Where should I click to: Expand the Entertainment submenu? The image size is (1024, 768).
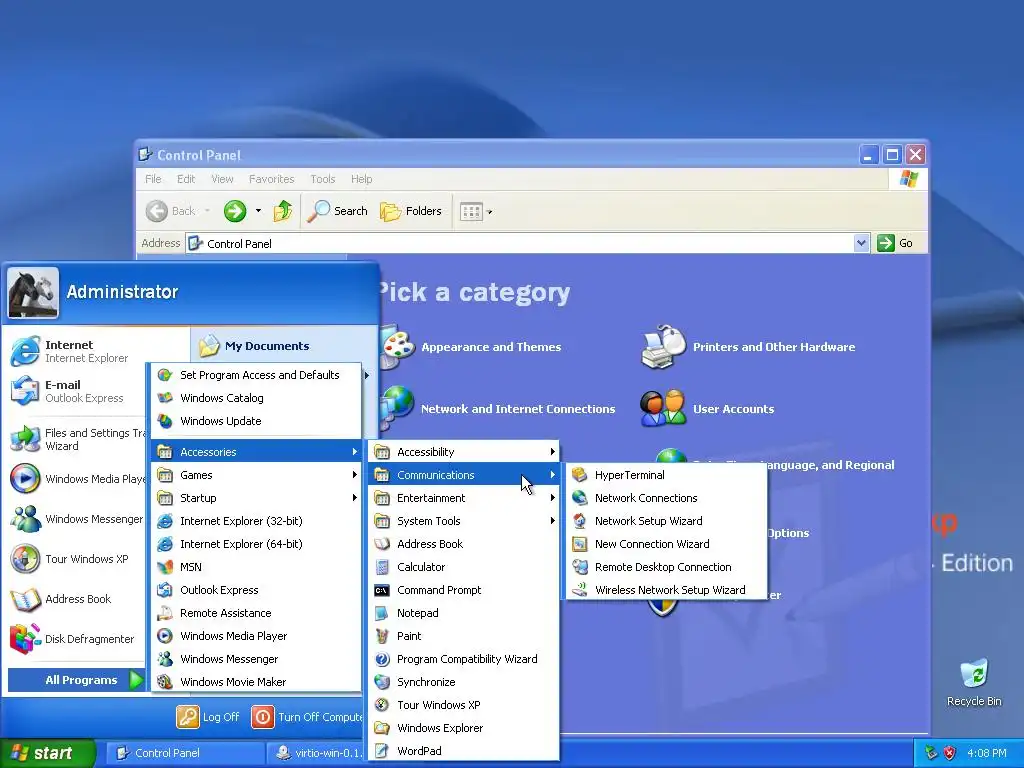coord(464,498)
